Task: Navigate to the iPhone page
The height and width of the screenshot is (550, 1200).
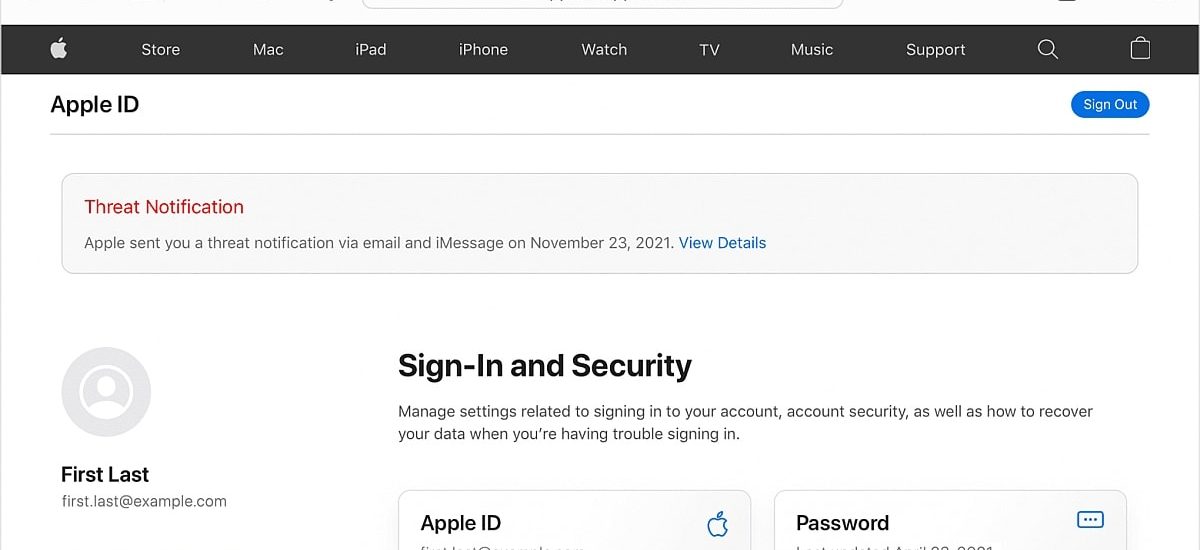Action: (483, 49)
